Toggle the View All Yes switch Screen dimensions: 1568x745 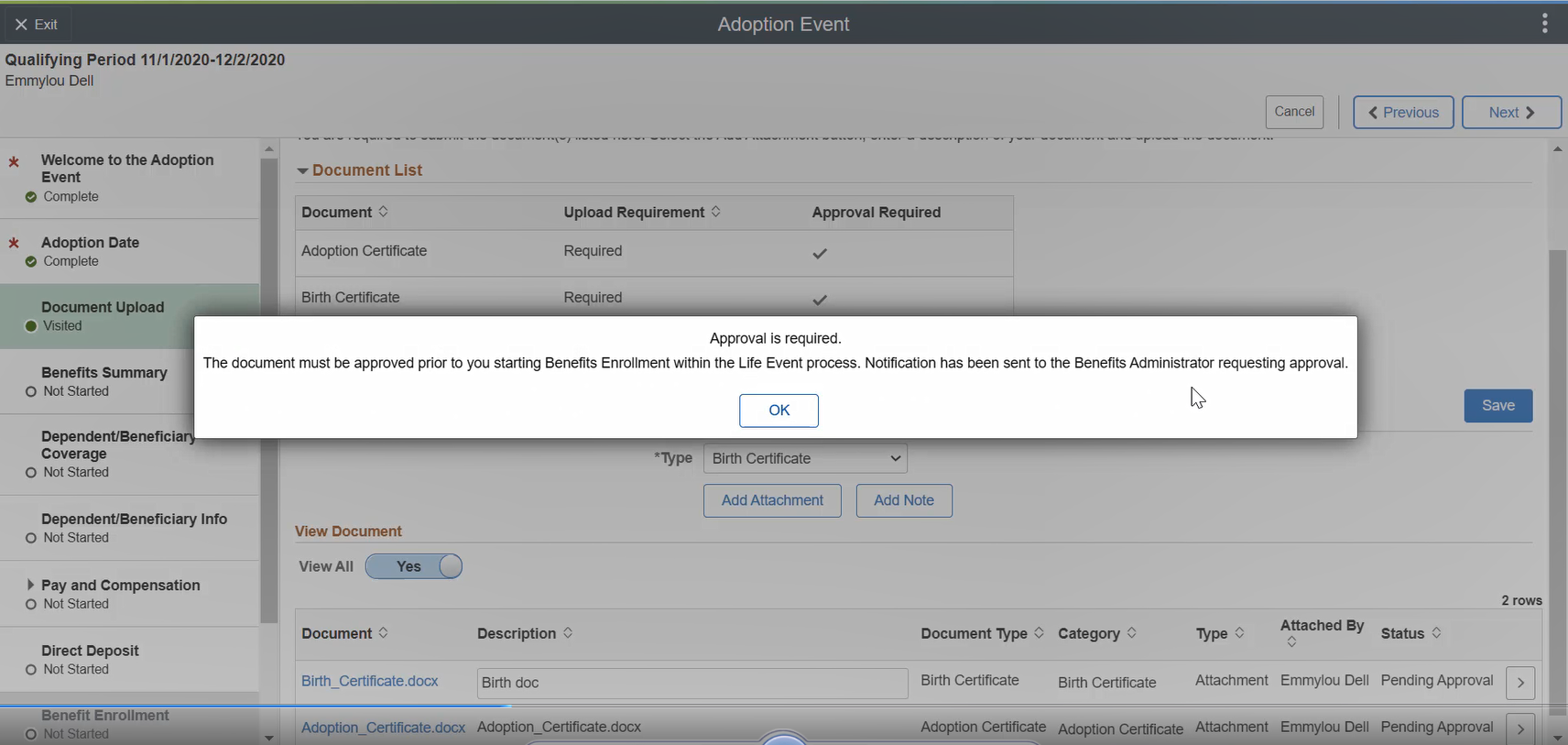pos(414,566)
